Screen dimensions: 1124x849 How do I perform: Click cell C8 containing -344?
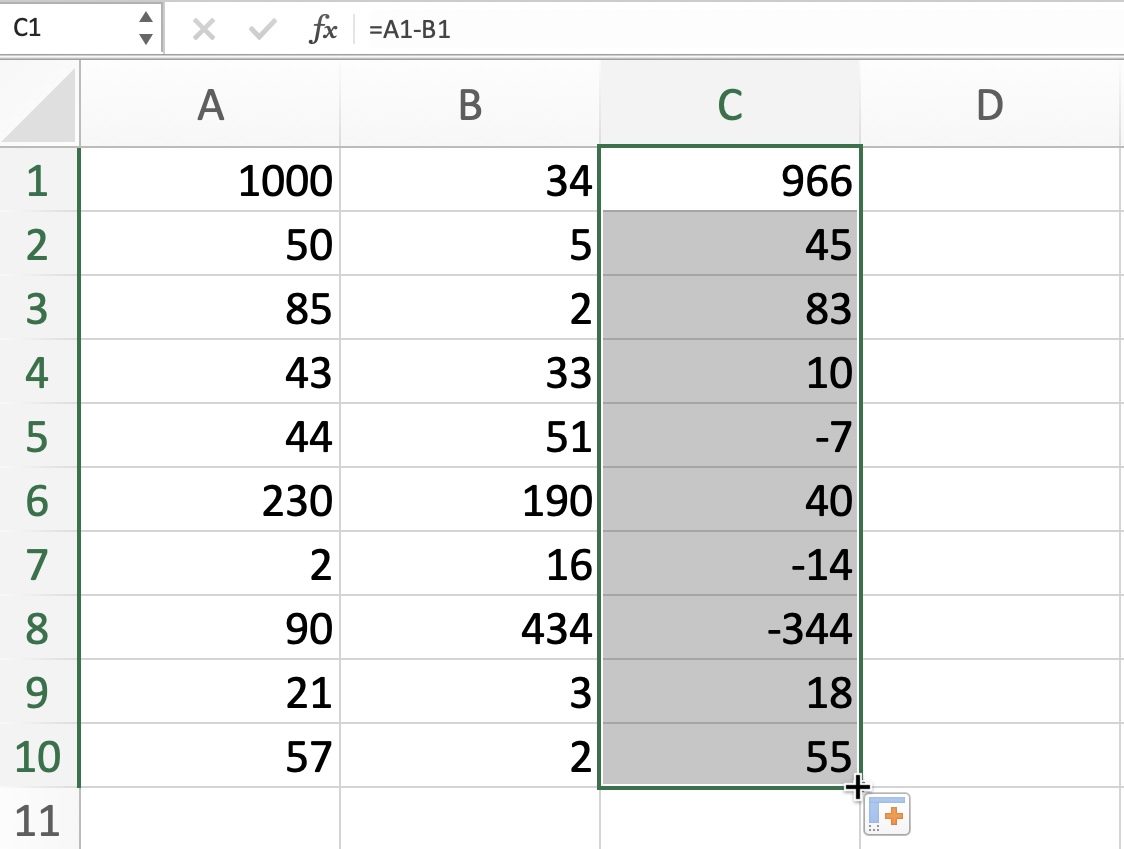[730, 627]
